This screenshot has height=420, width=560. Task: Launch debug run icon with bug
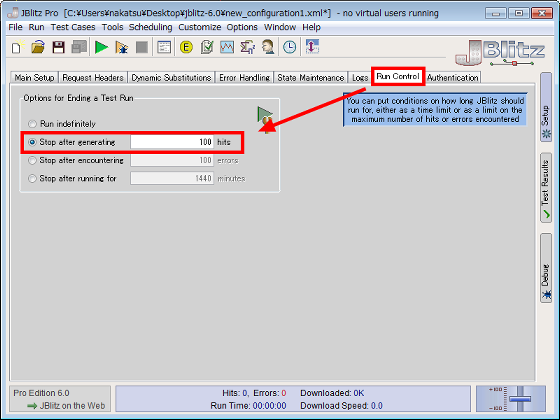click(x=121, y=47)
